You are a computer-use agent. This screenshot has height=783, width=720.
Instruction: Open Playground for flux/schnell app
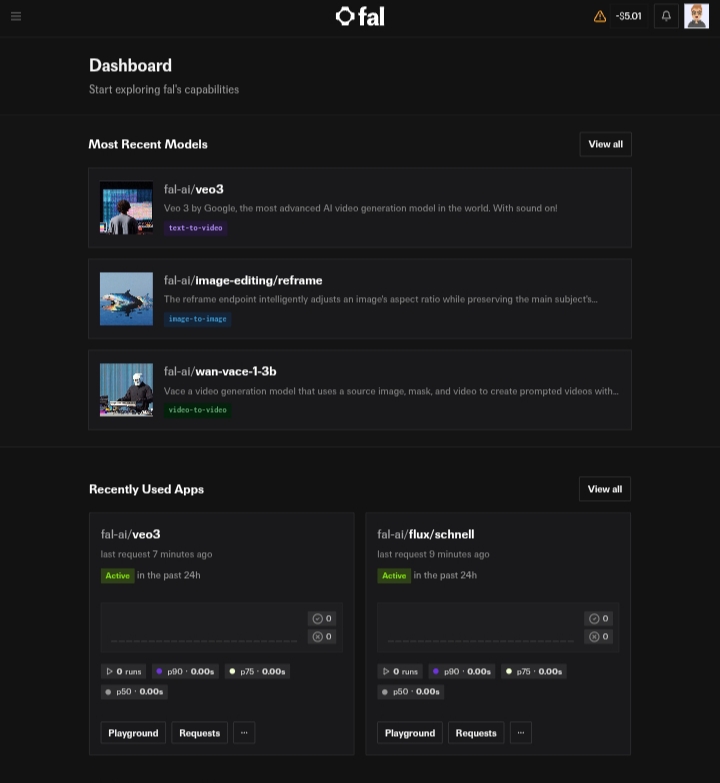(410, 733)
